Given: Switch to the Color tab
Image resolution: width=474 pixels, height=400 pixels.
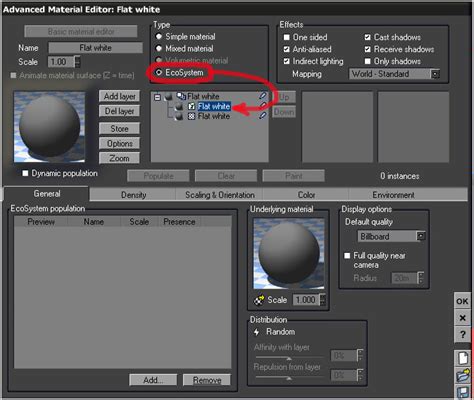Looking at the screenshot, I should point(306,195).
